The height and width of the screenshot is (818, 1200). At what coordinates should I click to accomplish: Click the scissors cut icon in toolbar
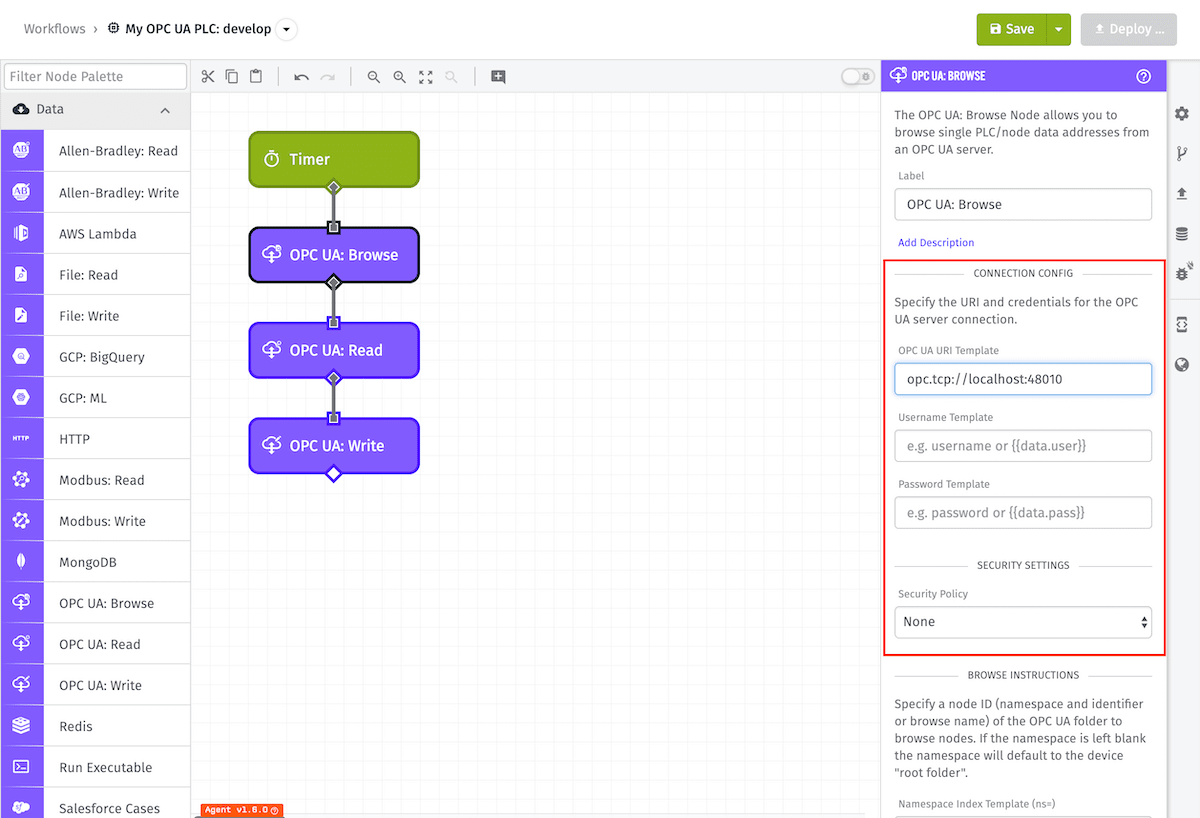coord(207,77)
